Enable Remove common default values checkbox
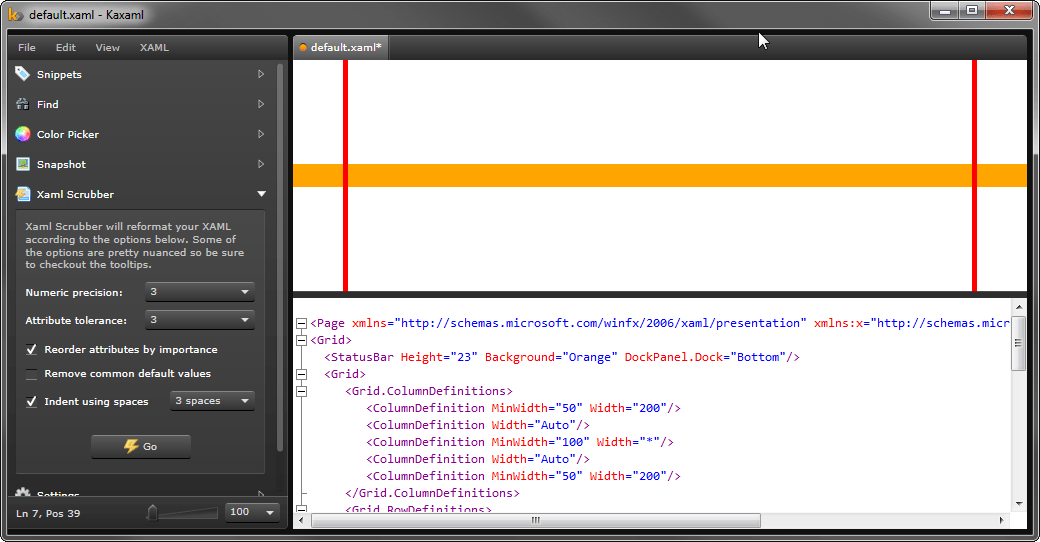 pyautogui.click(x=31, y=374)
